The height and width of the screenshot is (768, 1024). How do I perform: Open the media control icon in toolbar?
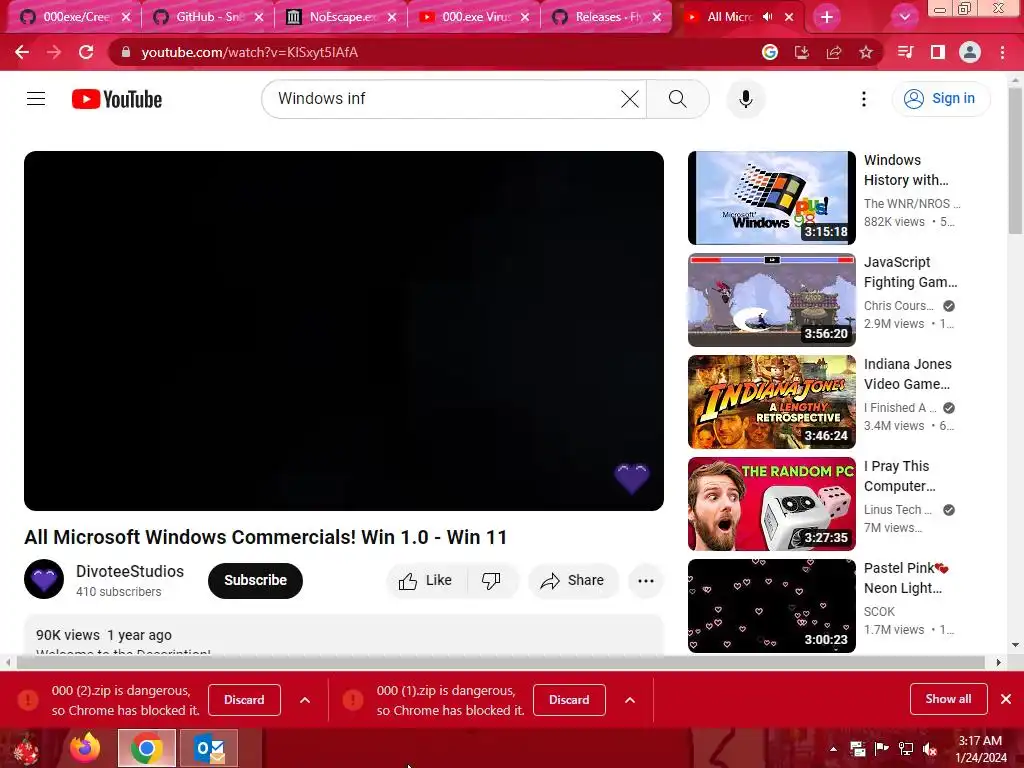905,52
